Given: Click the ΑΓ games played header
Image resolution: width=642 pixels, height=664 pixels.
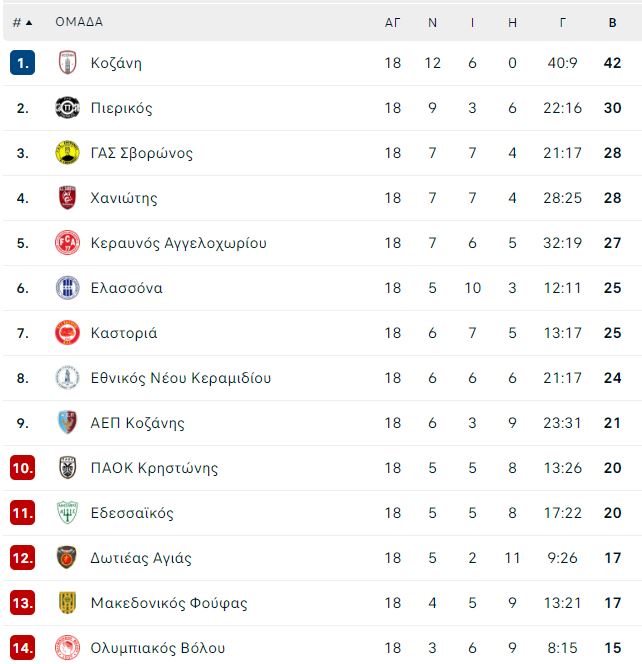Looking at the screenshot, I should (392, 22).
